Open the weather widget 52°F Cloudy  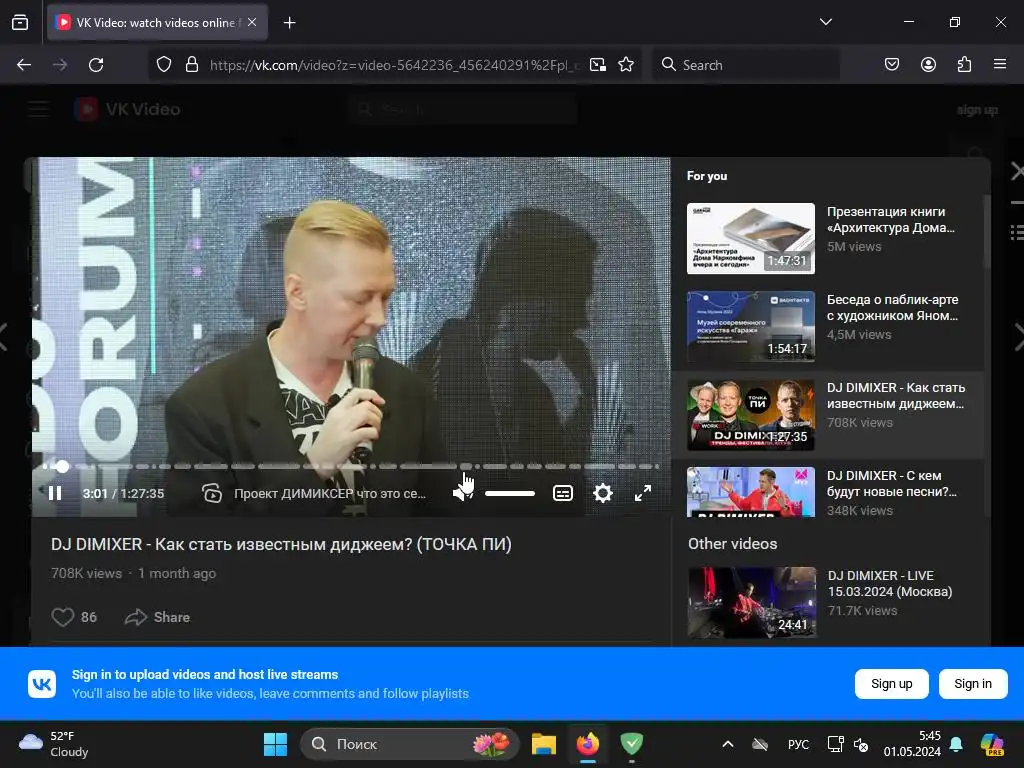click(x=54, y=744)
